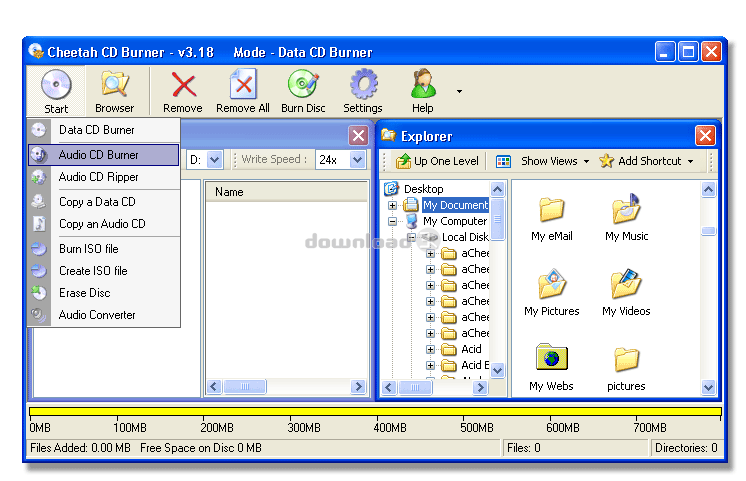Screen dimensions: 746x481
Task: Minimize the Cheetah CD Burner window
Action: (665, 51)
